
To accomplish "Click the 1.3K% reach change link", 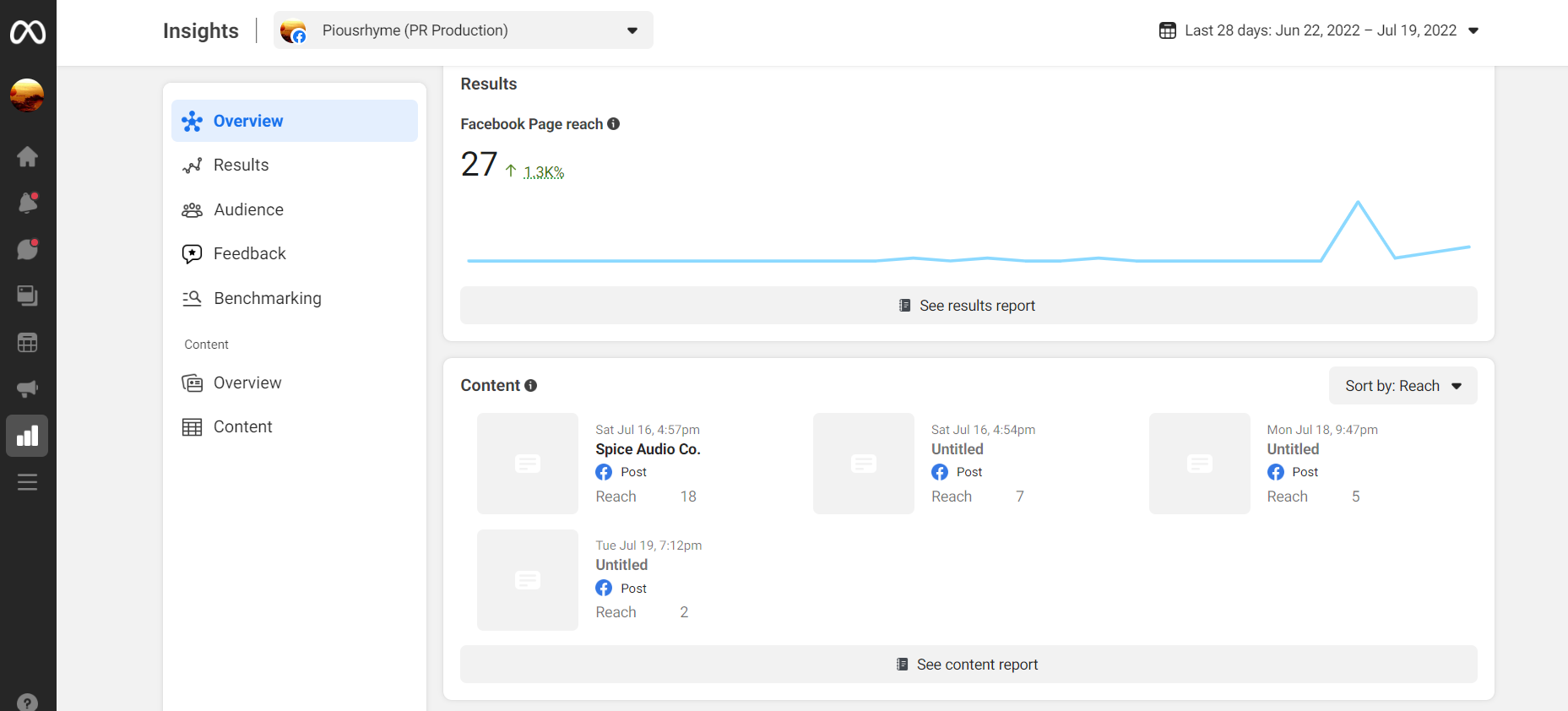I will coord(544,172).
